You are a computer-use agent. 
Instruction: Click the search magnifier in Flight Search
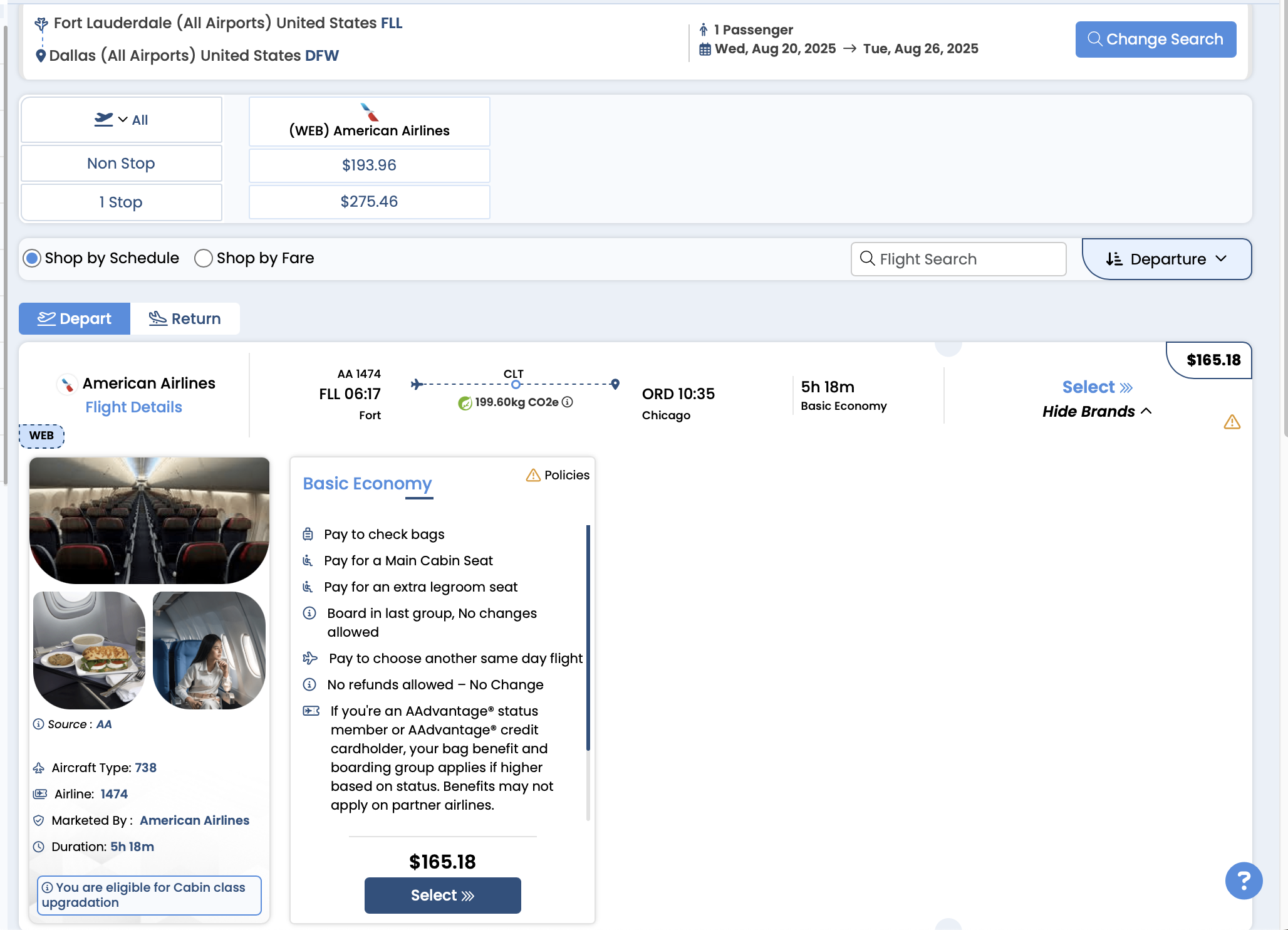[x=868, y=258]
